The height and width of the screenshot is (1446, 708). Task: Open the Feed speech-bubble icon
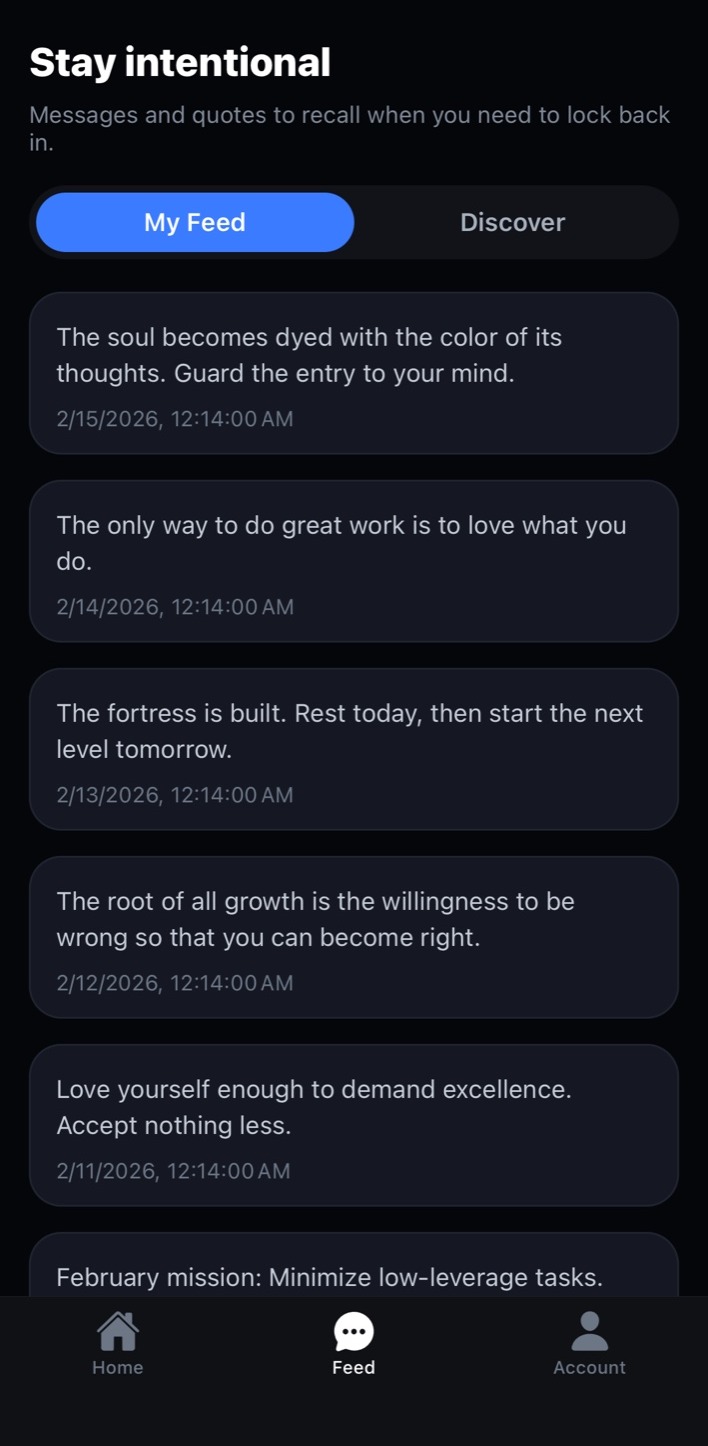353,1330
